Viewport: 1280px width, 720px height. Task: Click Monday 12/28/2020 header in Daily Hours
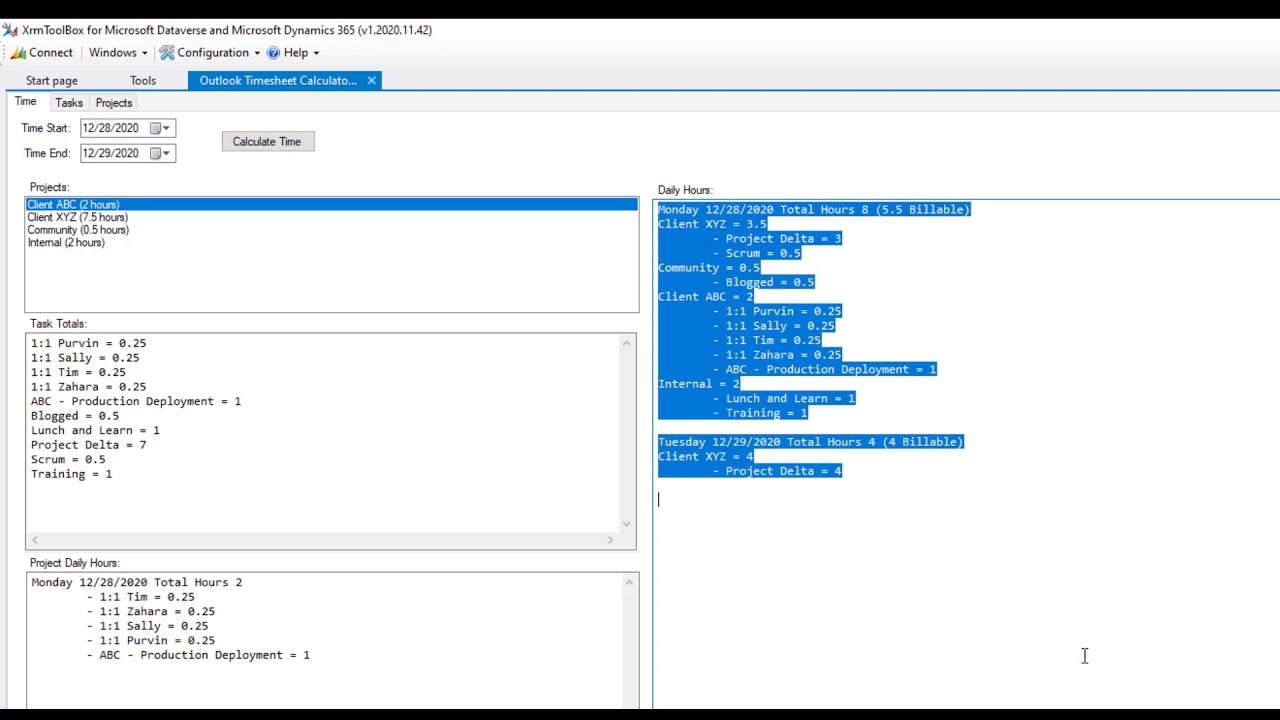[814, 210]
